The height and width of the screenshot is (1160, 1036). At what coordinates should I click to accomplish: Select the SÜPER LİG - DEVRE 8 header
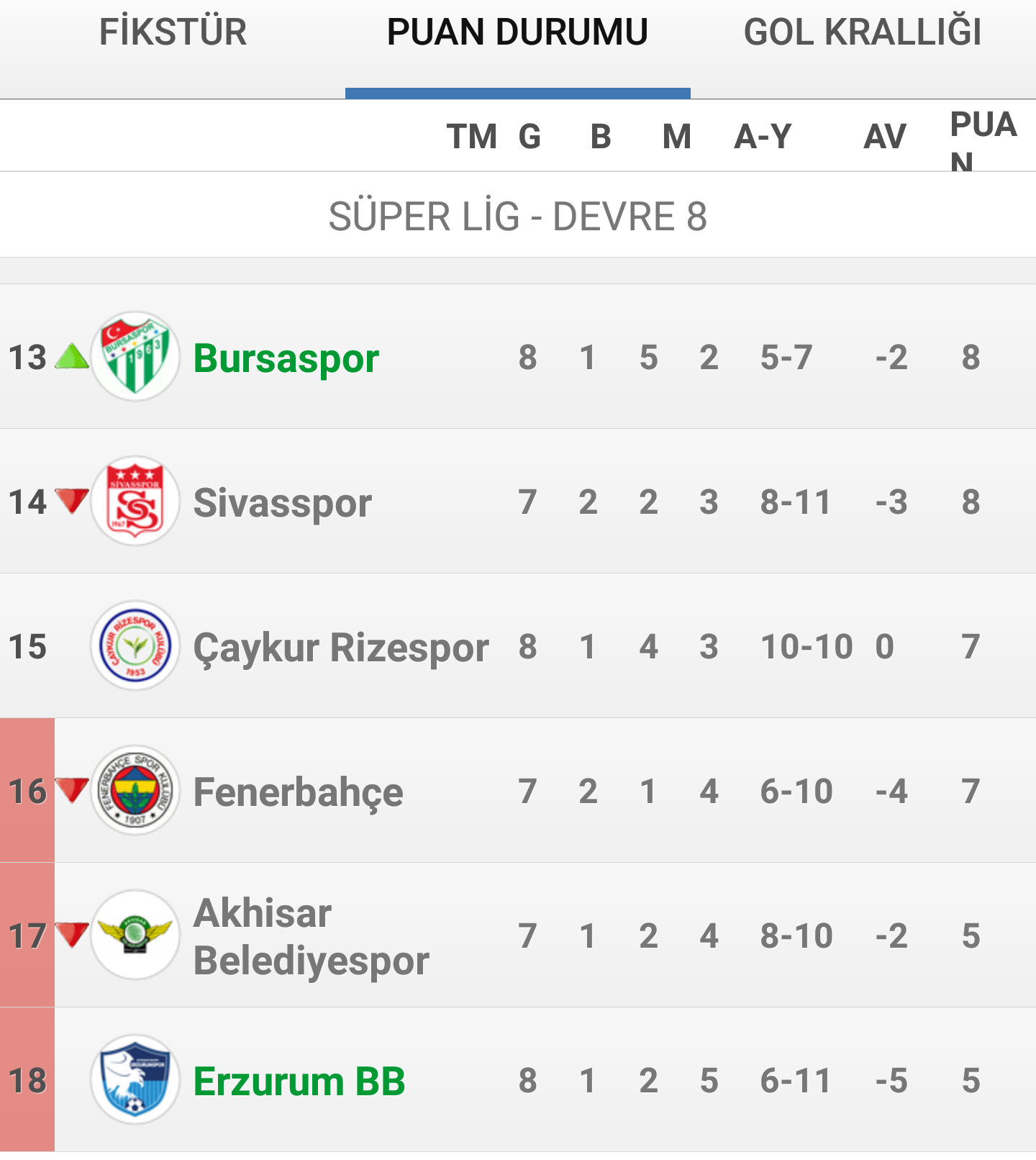(x=518, y=216)
